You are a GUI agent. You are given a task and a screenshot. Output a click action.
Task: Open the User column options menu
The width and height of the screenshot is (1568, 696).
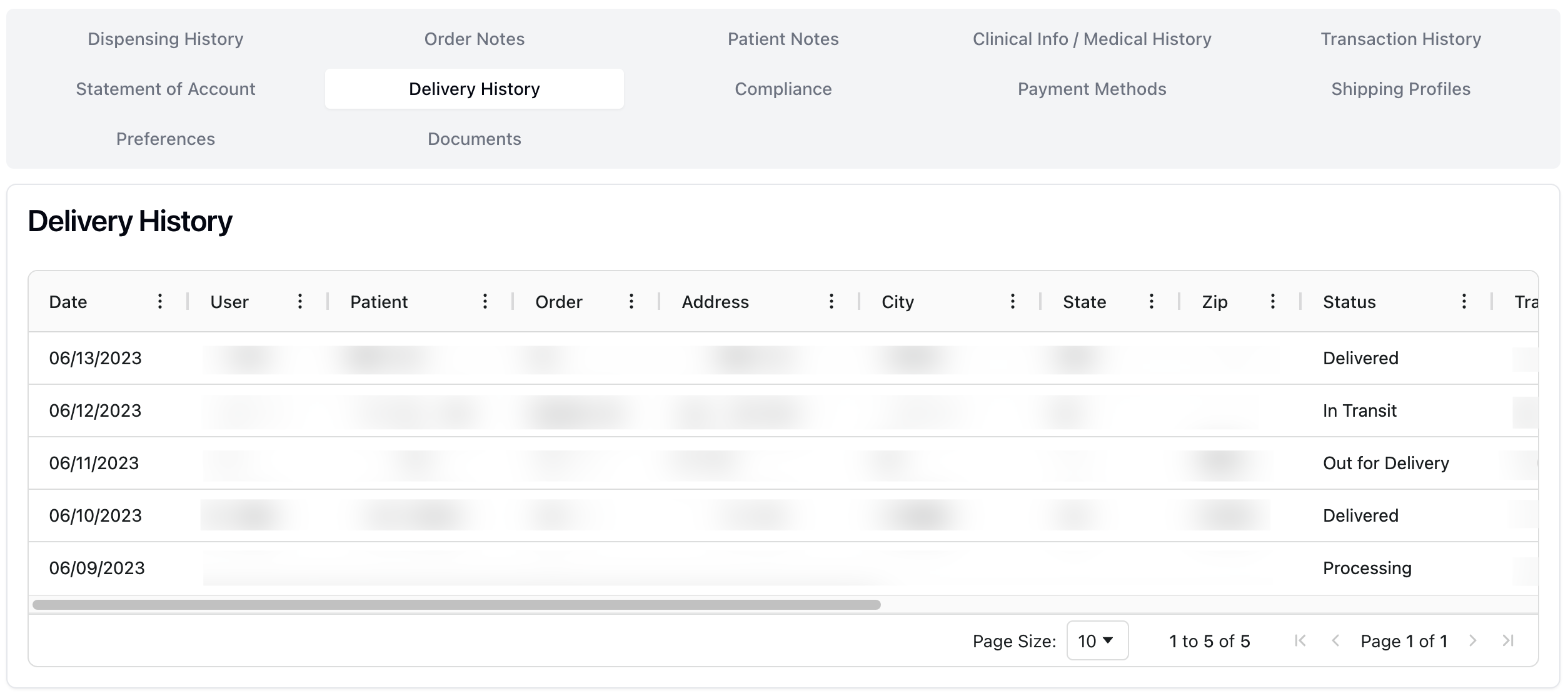tap(301, 302)
